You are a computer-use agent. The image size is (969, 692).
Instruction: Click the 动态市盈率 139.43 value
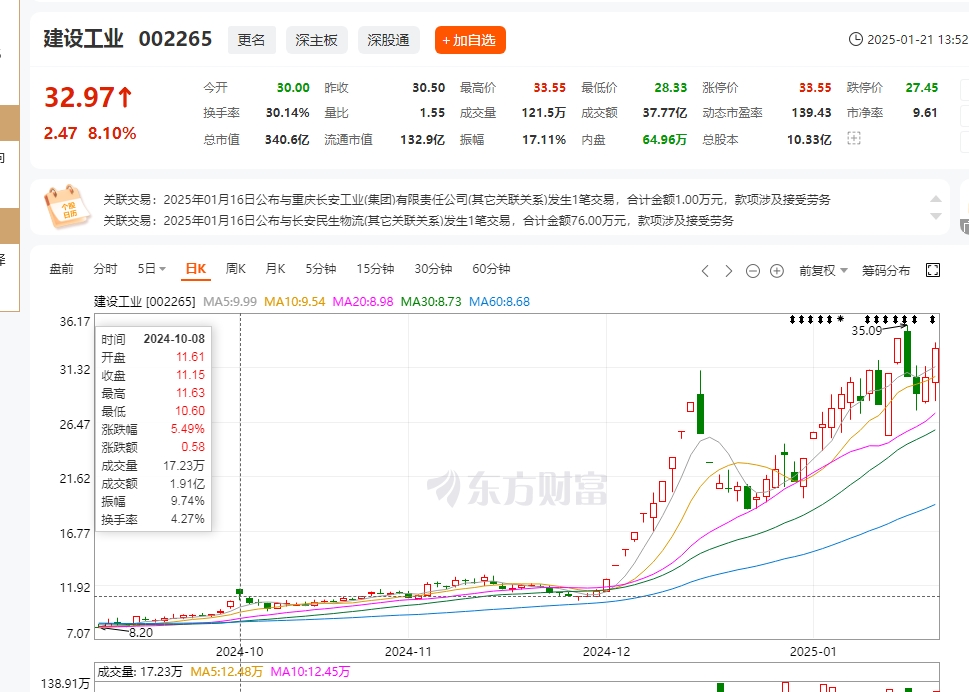point(811,113)
